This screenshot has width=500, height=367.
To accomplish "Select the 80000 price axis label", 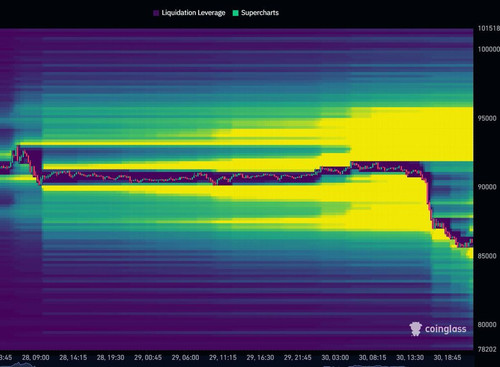I will tap(487, 325).
